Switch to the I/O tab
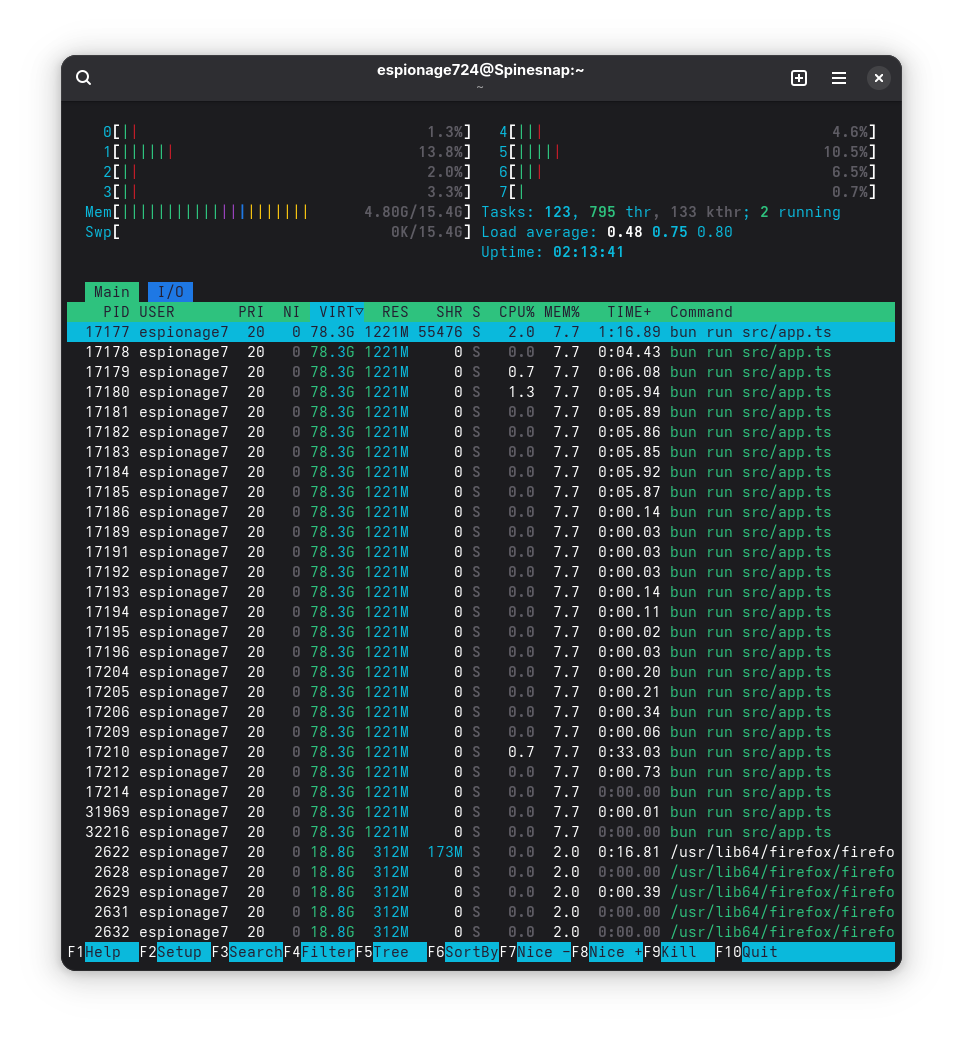The width and height of the screenshot is (963, 1038). point(170,292)
